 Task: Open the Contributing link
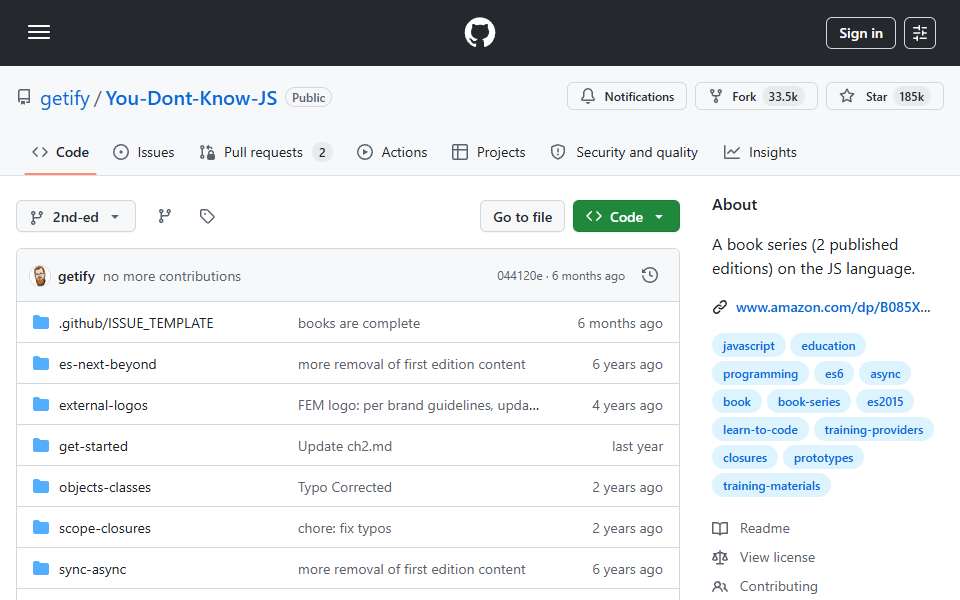point(765,587)
